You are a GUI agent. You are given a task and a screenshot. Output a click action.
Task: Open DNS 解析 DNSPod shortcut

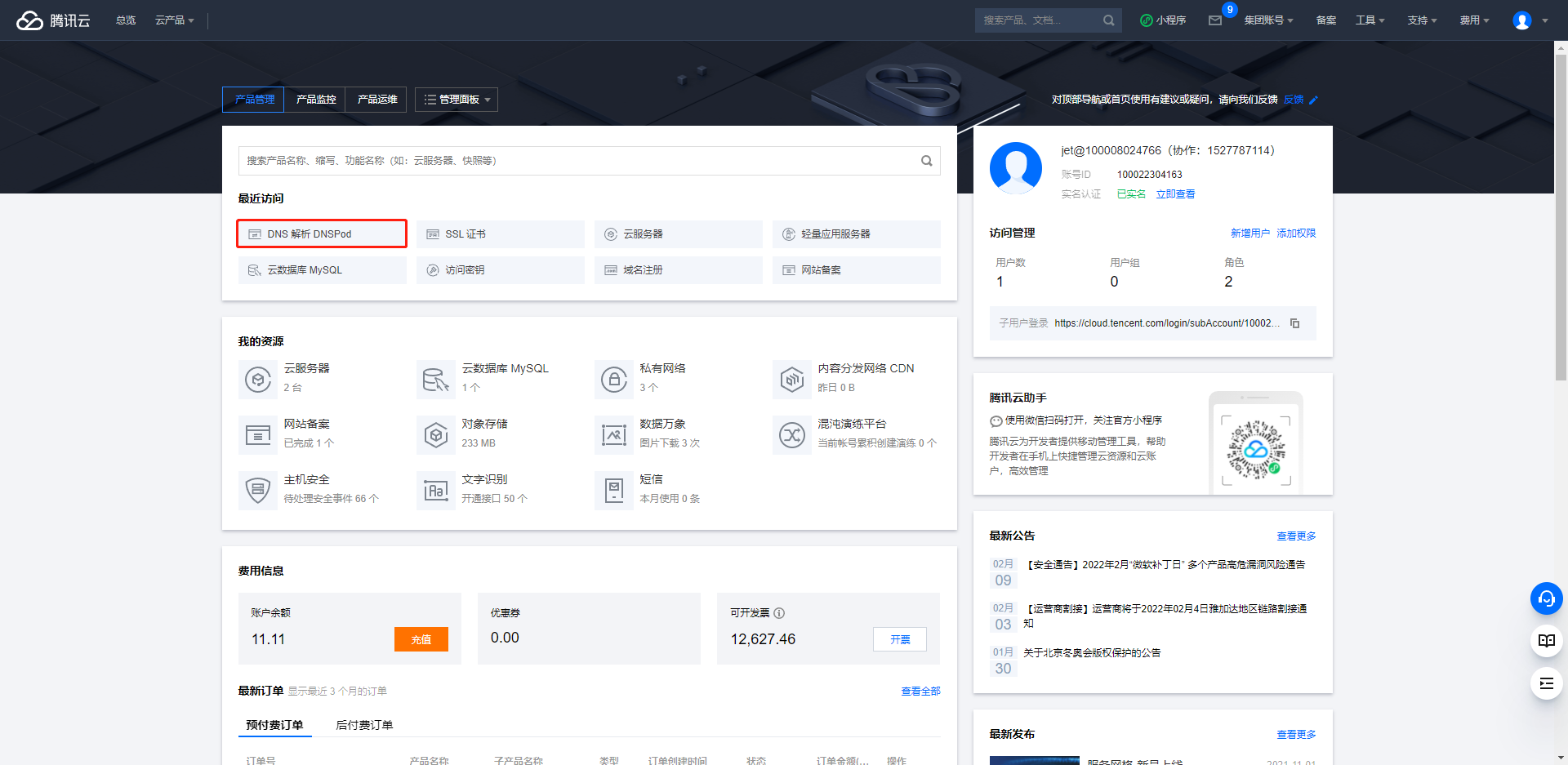coord(322,234)
